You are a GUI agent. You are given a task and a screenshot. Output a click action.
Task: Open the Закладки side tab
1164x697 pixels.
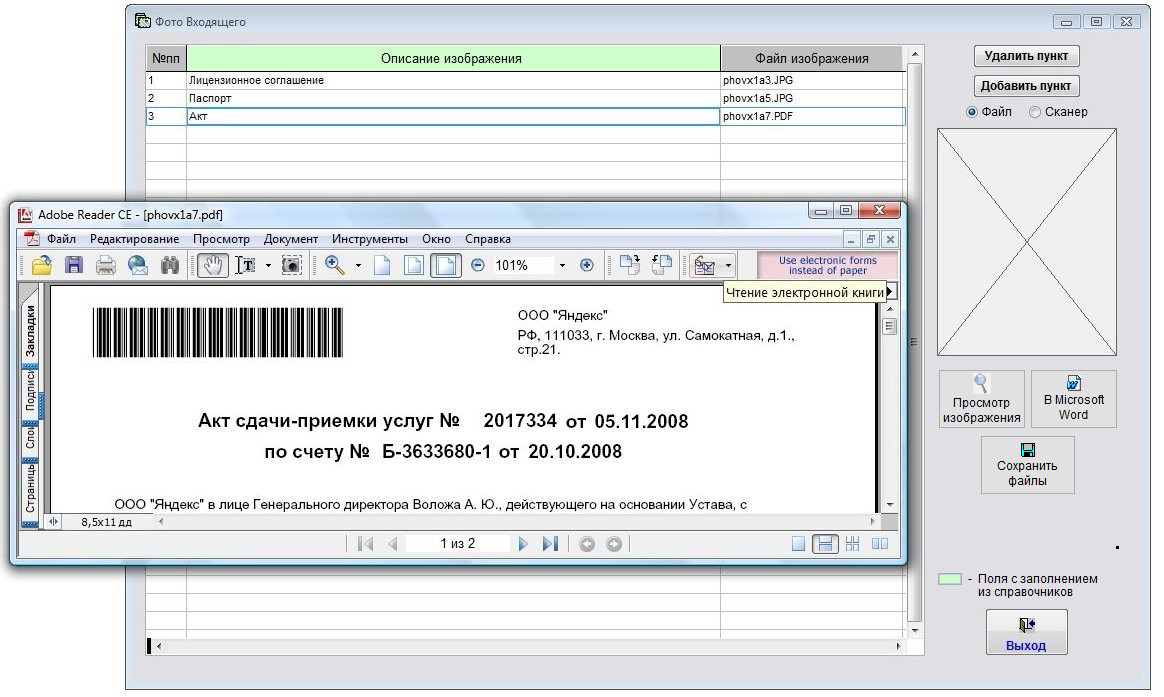[x=30, y=331]
